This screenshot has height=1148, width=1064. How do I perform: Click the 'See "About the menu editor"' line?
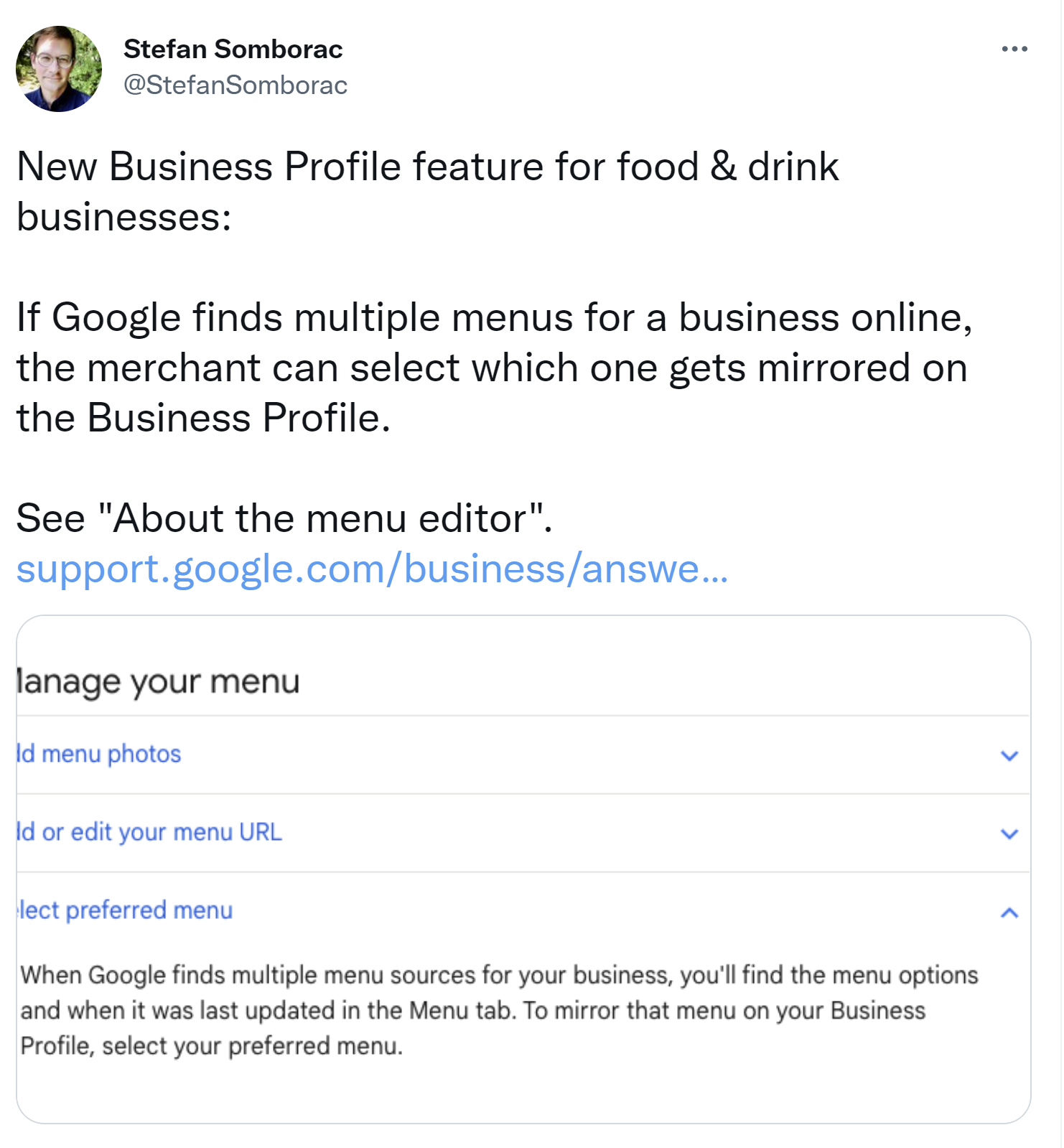click(284, 518)
